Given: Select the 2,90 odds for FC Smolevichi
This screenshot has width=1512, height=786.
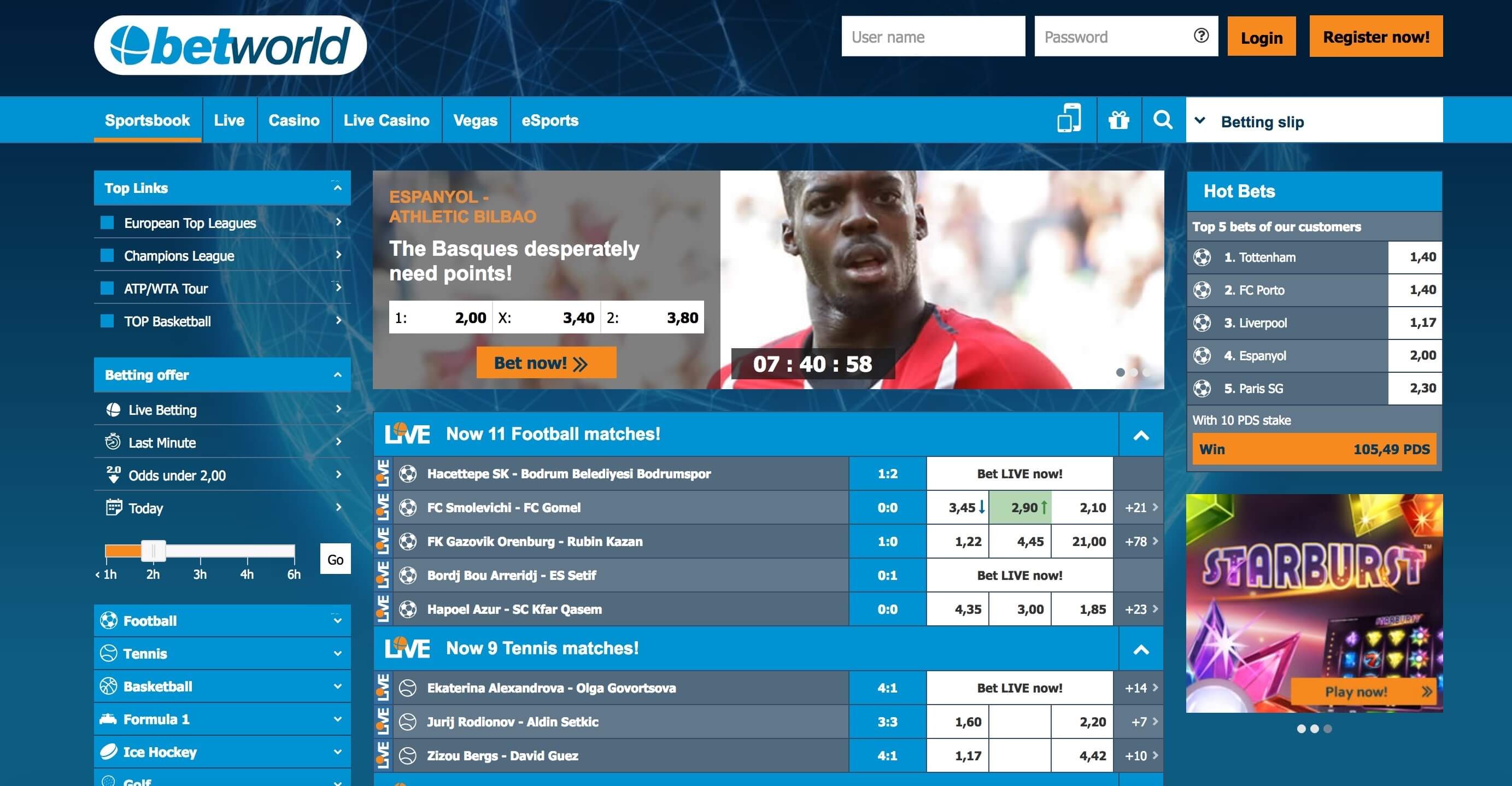Looking at the screenshot, I should pos(1020,508).
